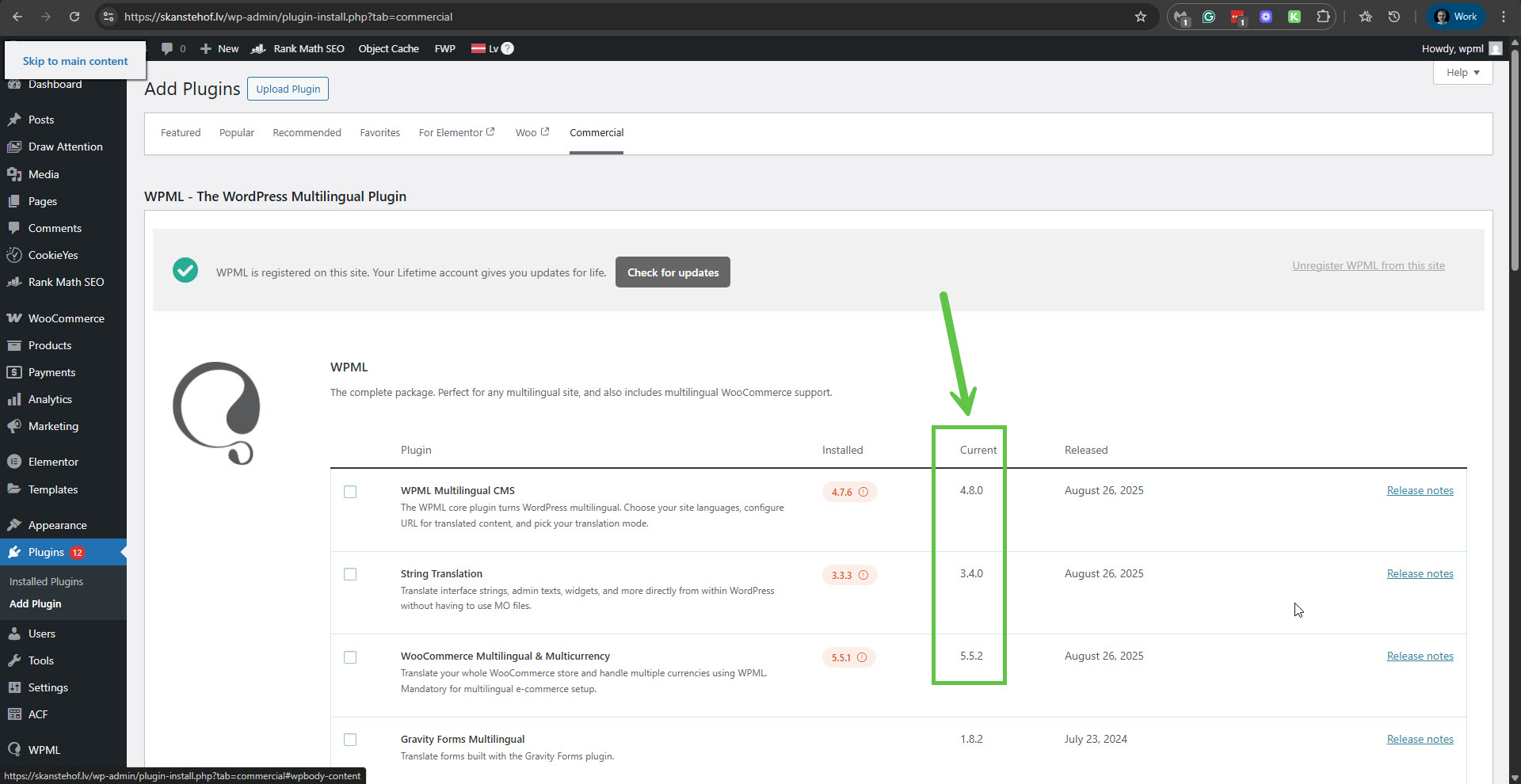1521x784 pixels.
Task: Open the green K extension icon
Action: 1294,17
